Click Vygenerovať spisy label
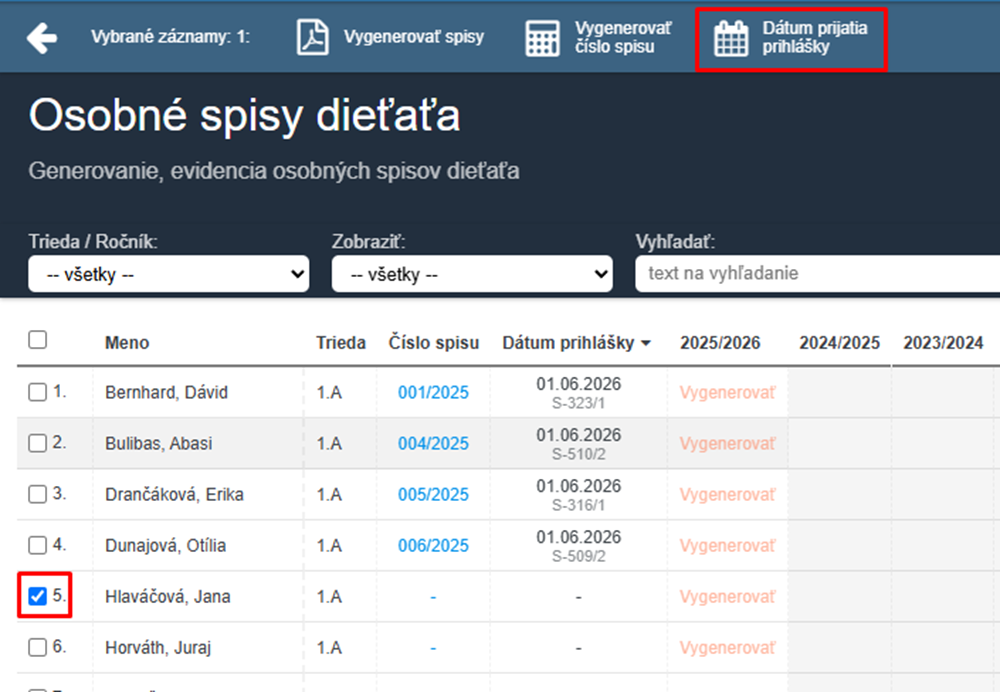The width and height of the screenshot is (1000, 692). pos(414,37)
